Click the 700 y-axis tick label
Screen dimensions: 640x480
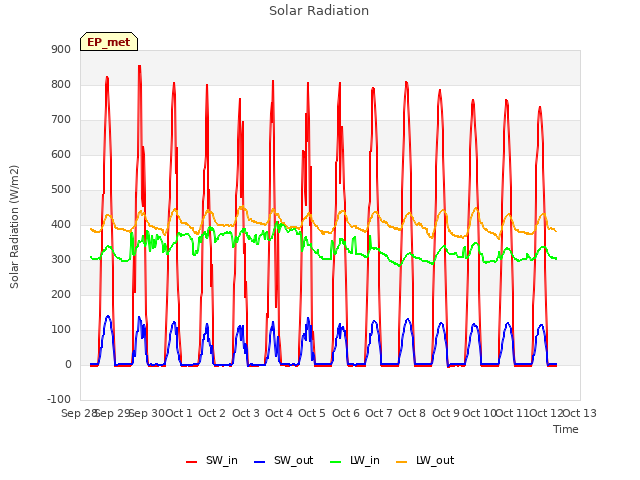click(61, 120)
